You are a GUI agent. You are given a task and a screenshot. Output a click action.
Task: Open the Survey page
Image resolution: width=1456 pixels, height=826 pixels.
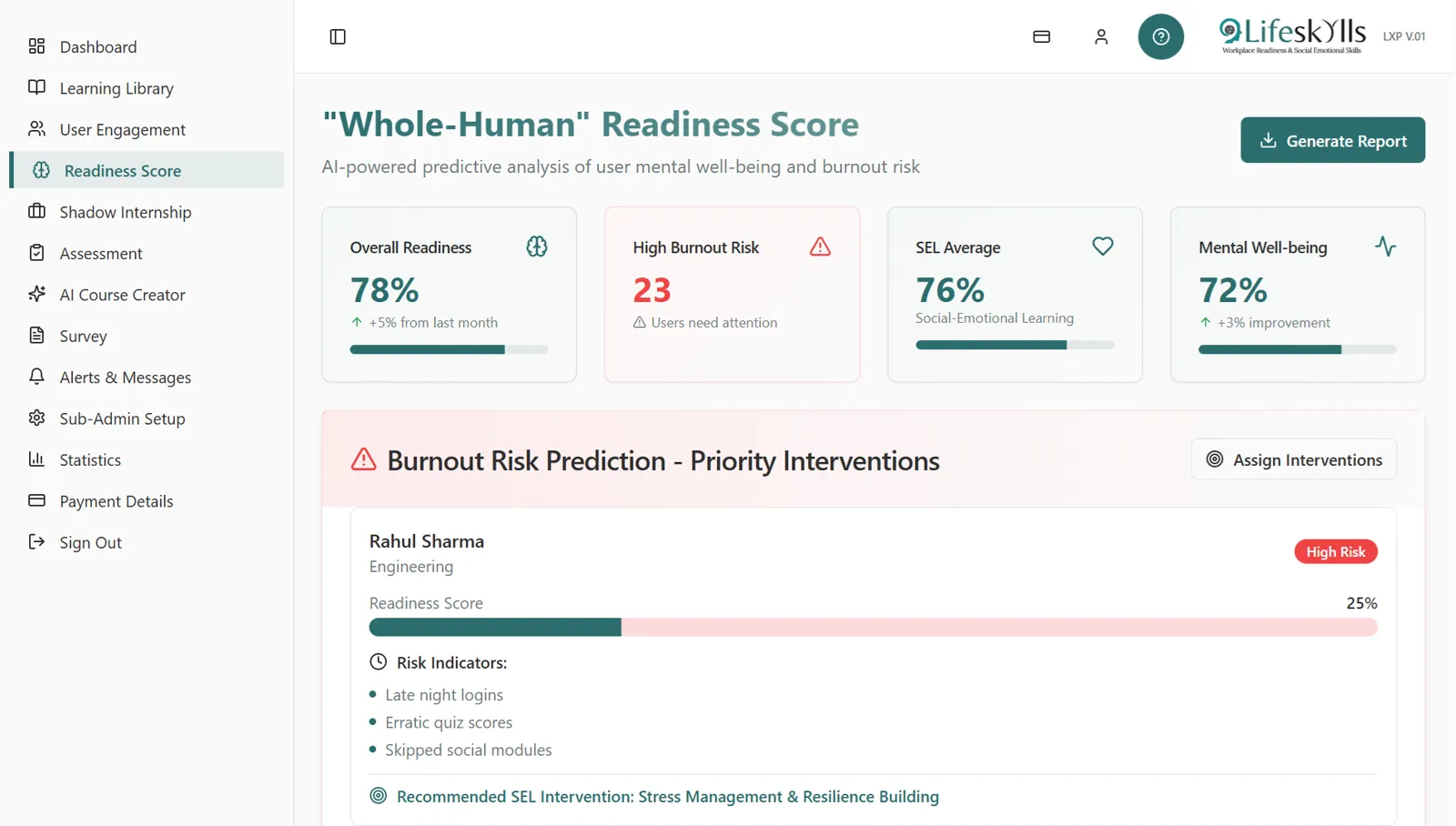(x=147, y=336)
